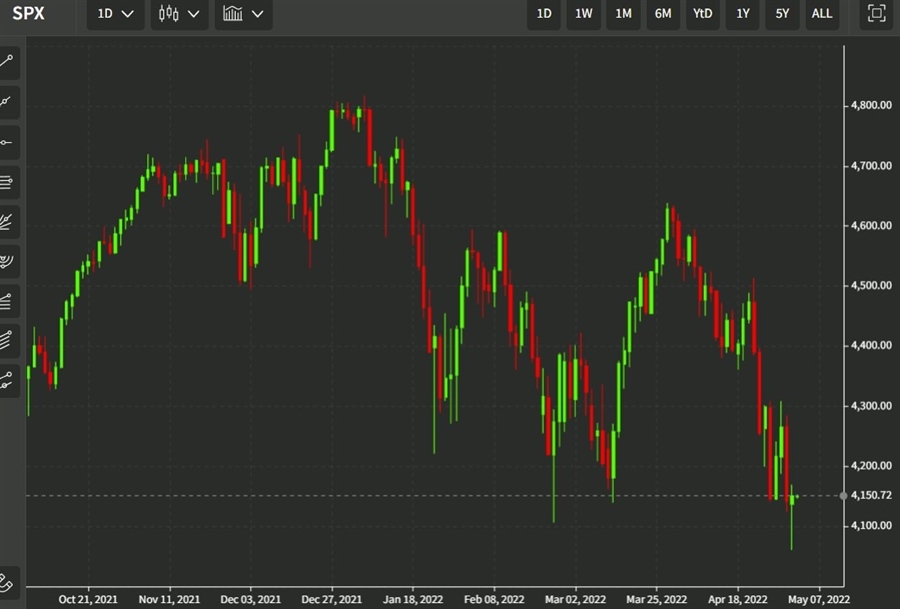This screenshot has height=609, width=900.
Task: Set chart range to 1Y
Action: [743, 13]
